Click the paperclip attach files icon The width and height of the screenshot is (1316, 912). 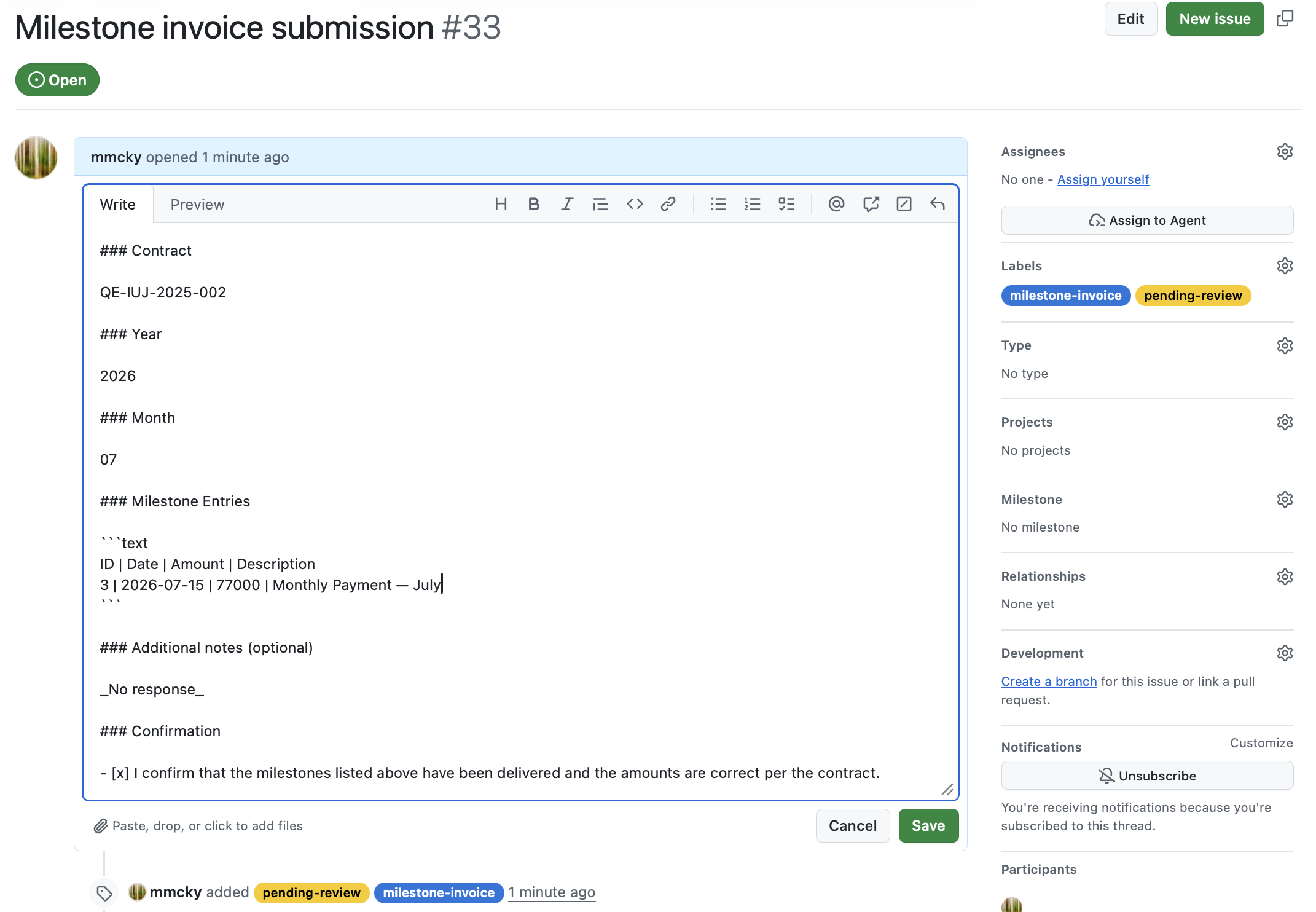[x=101, y=826]
